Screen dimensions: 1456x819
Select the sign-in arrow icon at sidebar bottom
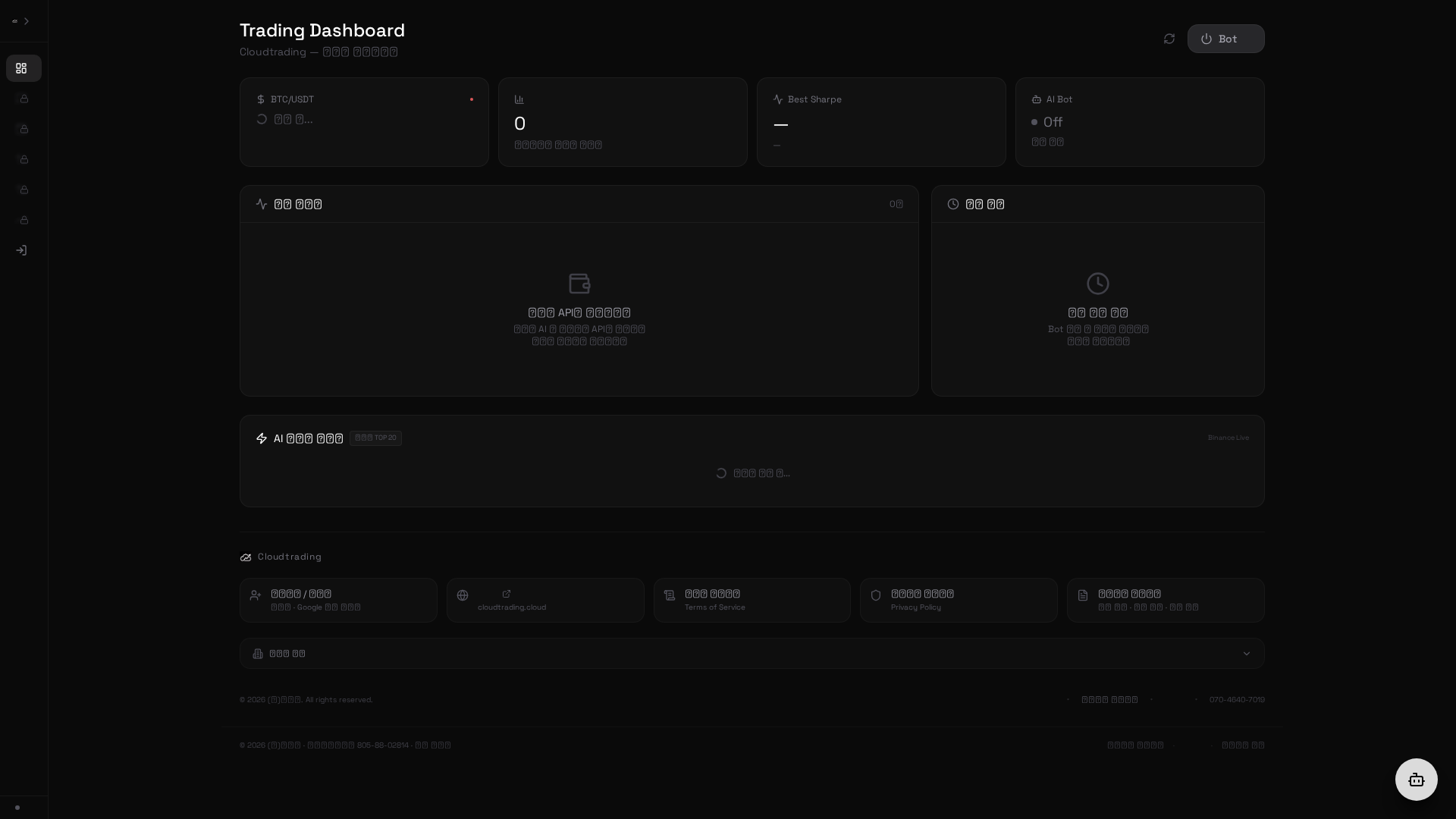(x=21, y=250)
